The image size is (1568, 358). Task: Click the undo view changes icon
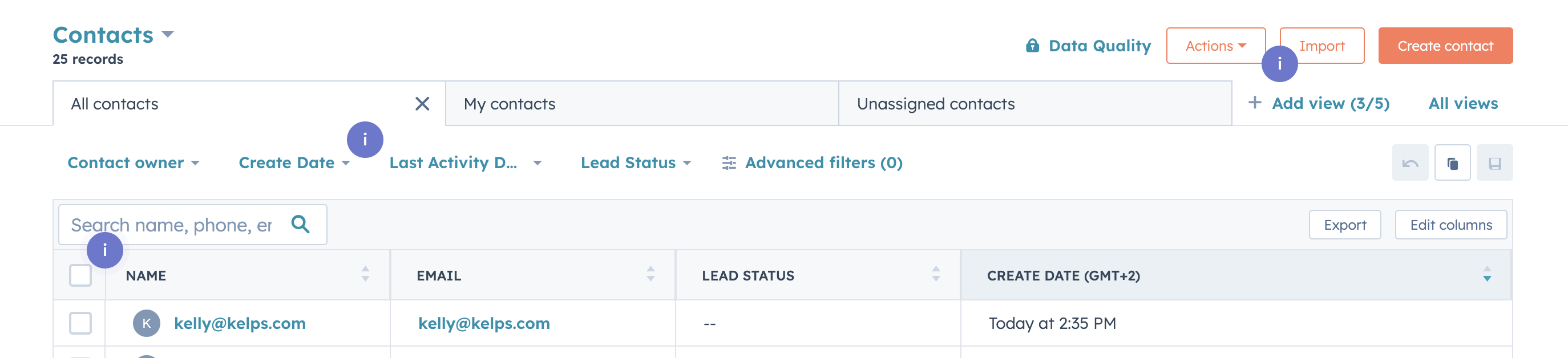[x=1410, y=163]
